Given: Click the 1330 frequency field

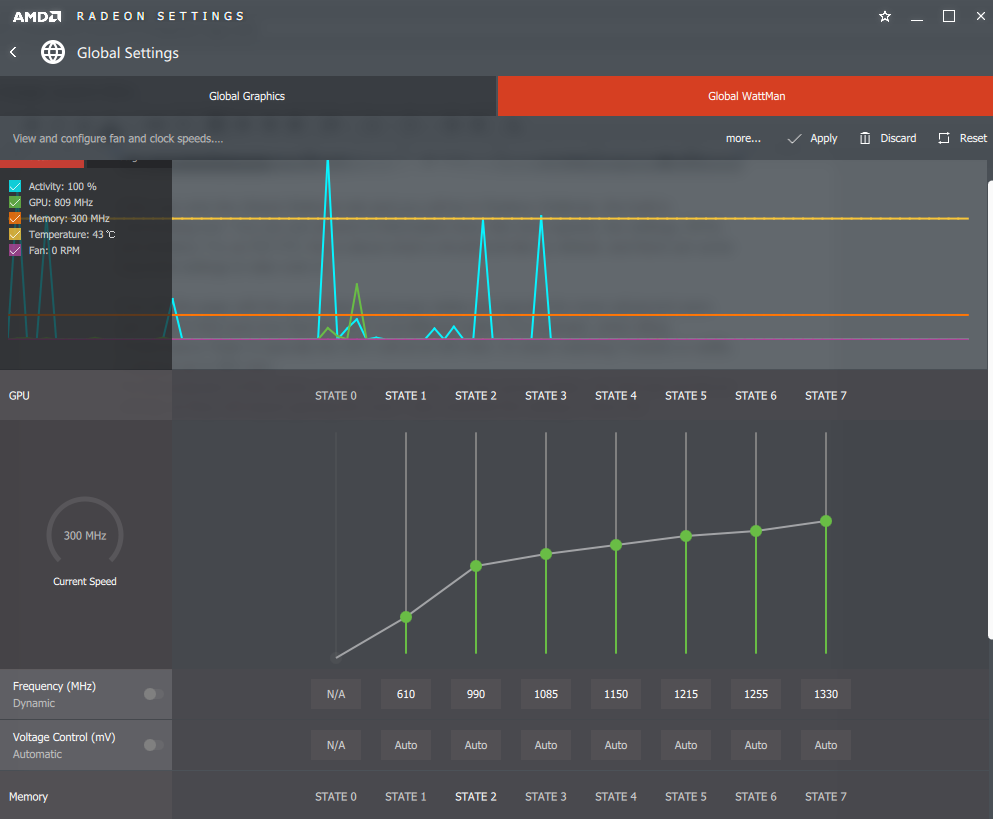Looking at the screenshot, I should [x=826, y=694].
